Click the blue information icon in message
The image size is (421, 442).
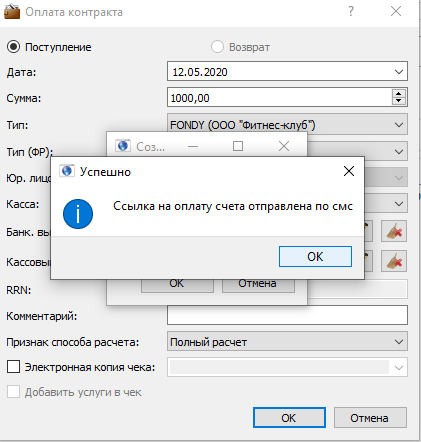(x=78, y=214)
